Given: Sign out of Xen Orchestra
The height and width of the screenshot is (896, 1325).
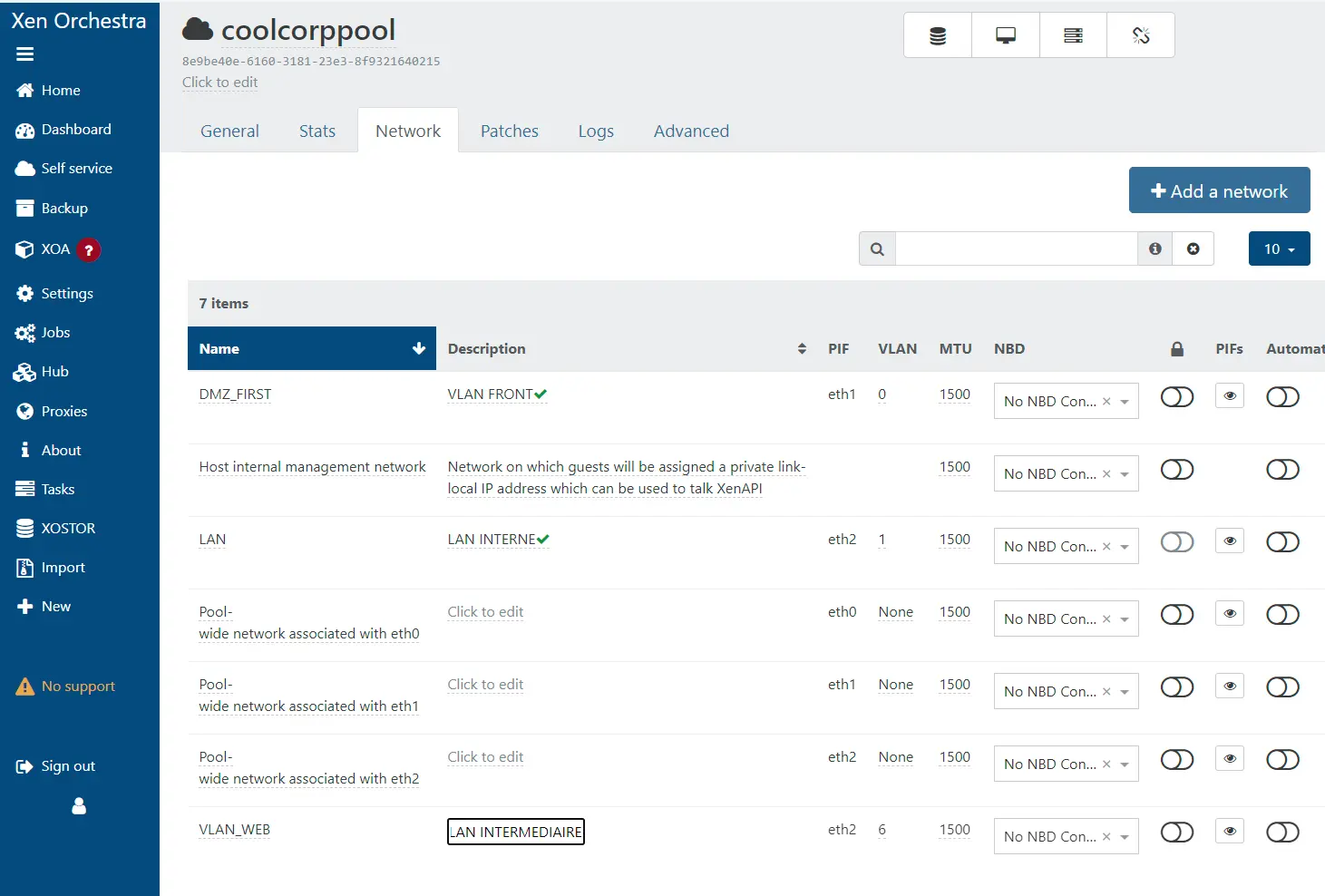Looking at the screenshot, I should tap(56, 766).
